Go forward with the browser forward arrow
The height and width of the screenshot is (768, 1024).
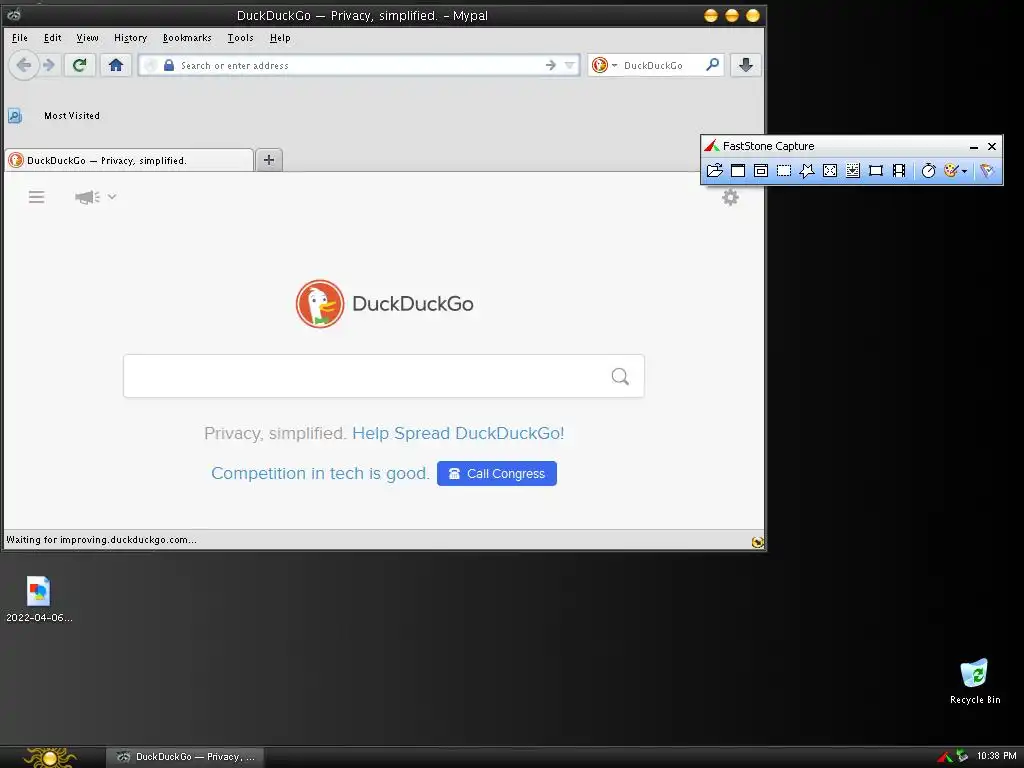point(49,65)
